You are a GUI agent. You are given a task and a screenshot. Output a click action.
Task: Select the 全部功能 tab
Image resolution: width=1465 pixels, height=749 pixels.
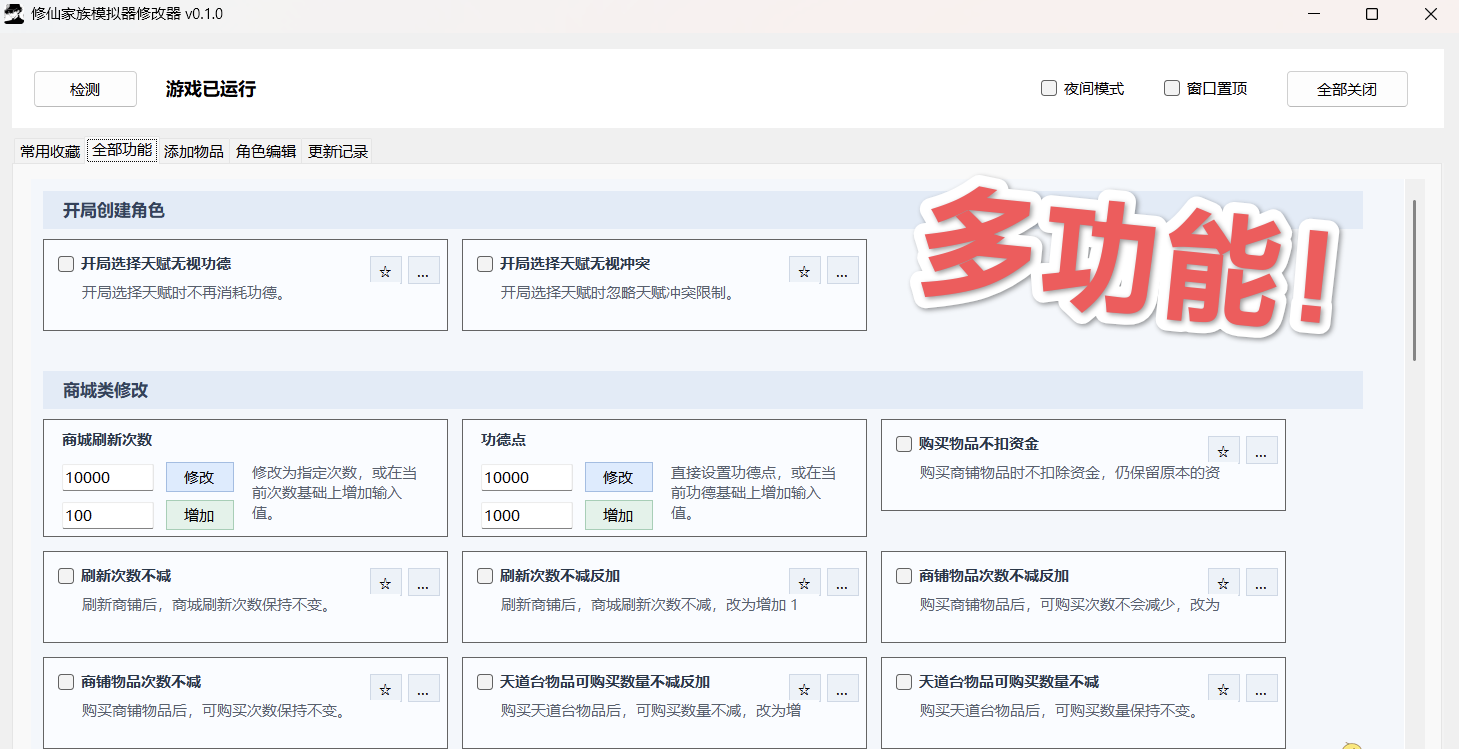point(122,150)
